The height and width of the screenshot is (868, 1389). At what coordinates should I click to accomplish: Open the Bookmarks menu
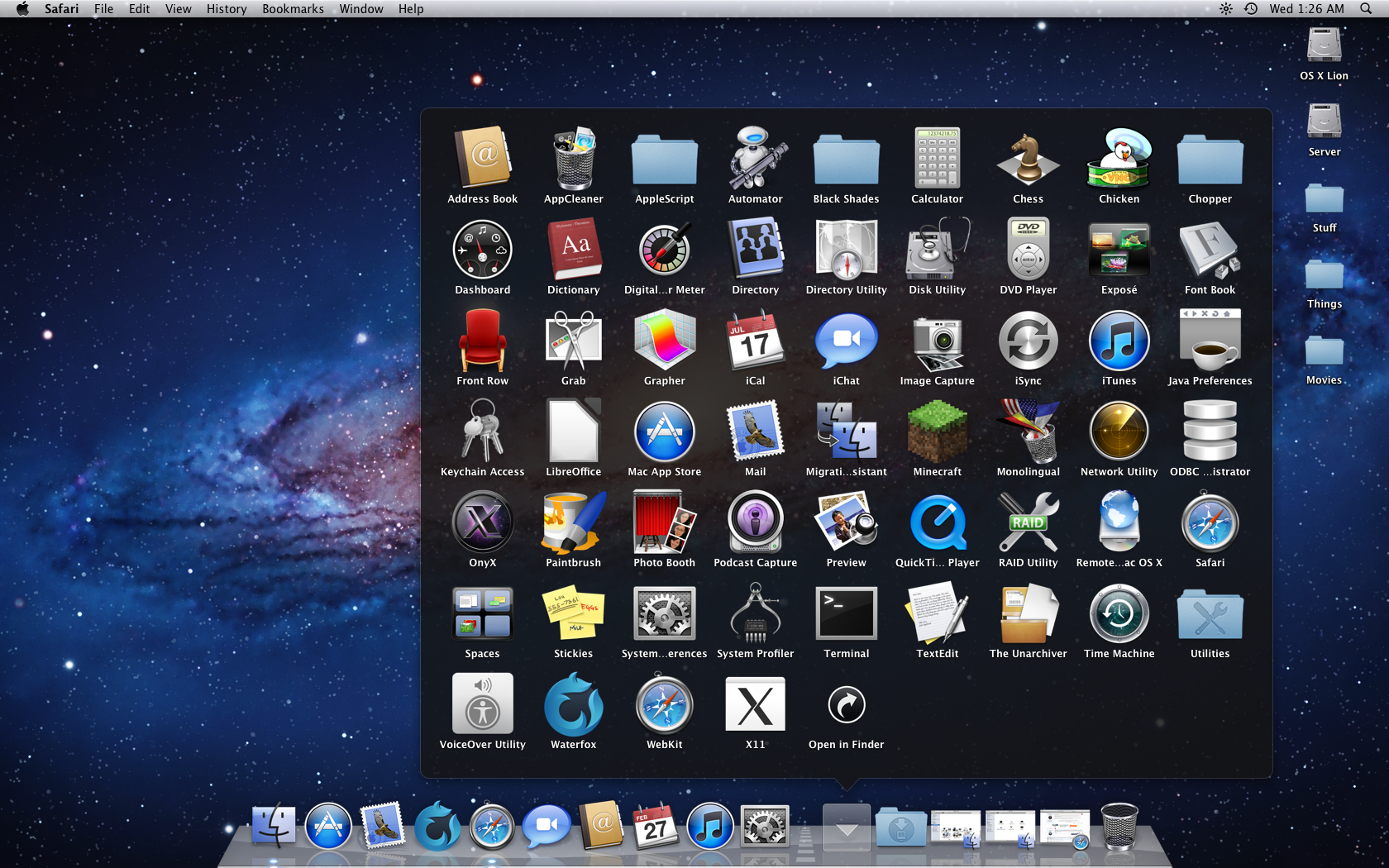[x=293, y=9]
